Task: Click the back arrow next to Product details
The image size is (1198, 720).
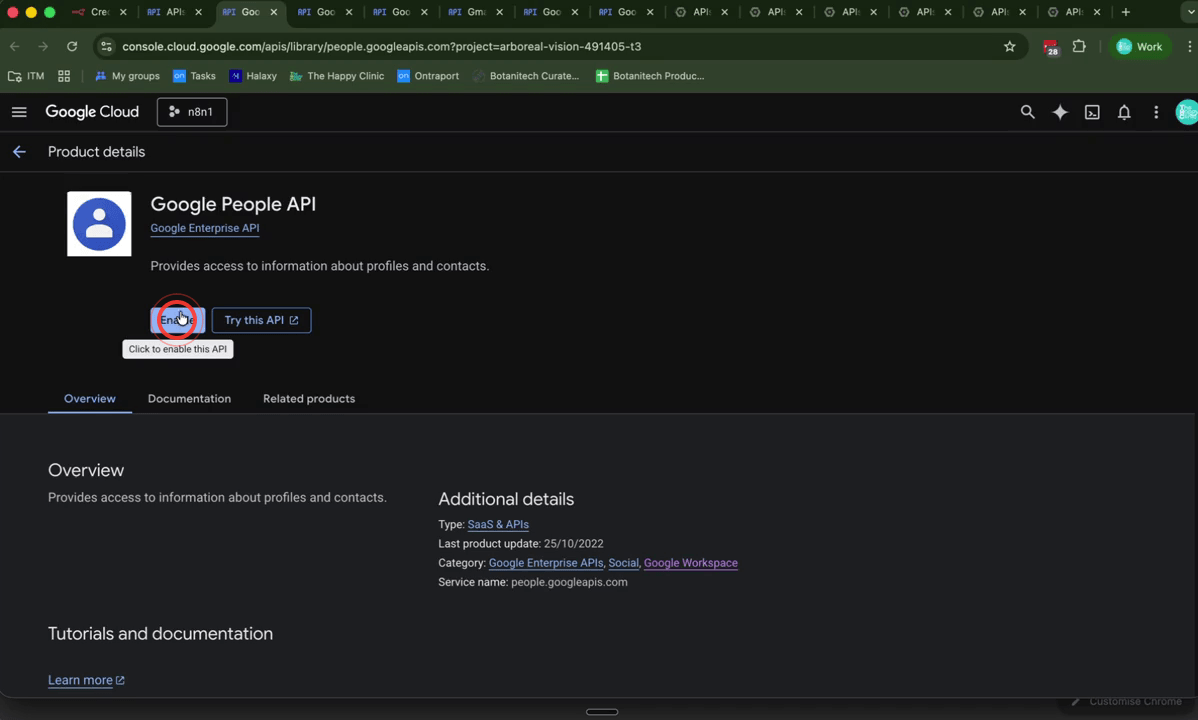Action: pyautogui.click(x=19, y=151)
